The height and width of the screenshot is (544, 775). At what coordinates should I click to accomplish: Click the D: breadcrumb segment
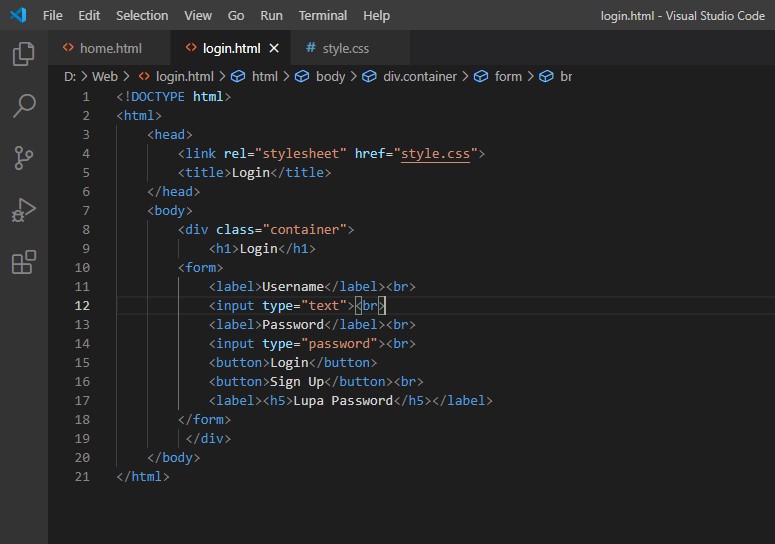(x=70, y=77)
